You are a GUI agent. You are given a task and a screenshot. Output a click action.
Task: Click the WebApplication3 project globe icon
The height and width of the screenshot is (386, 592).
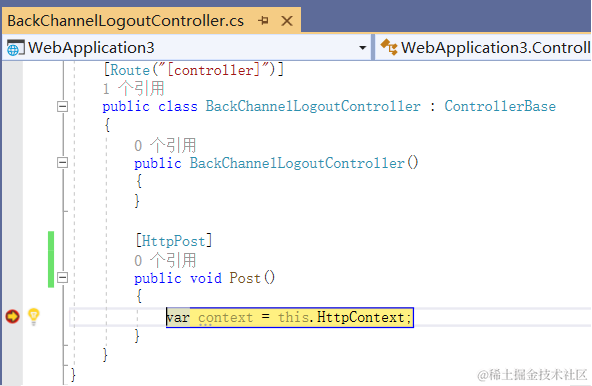15,48
